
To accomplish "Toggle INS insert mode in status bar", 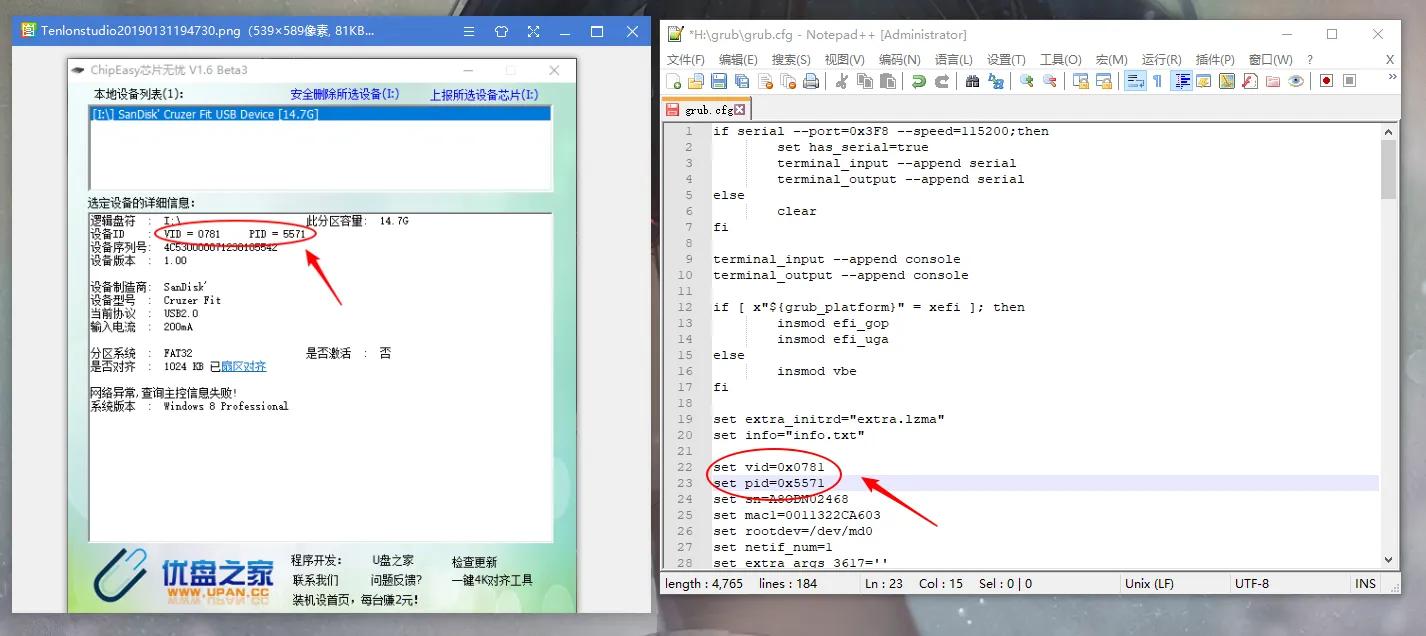I will point(1365,583).
